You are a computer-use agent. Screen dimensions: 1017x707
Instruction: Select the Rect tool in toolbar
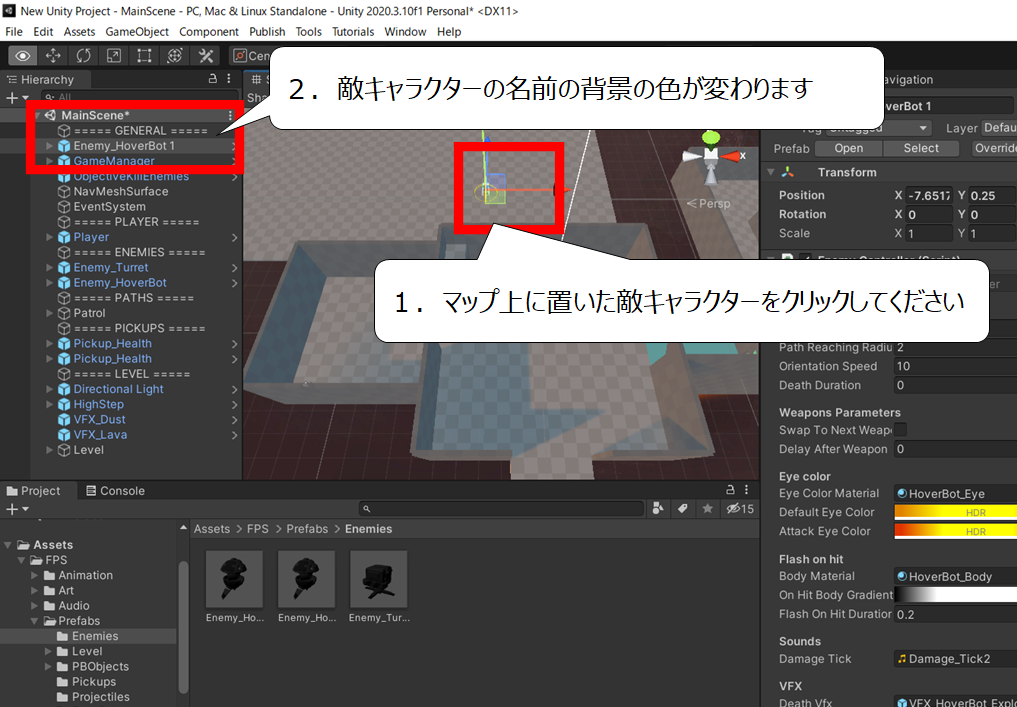145,56
